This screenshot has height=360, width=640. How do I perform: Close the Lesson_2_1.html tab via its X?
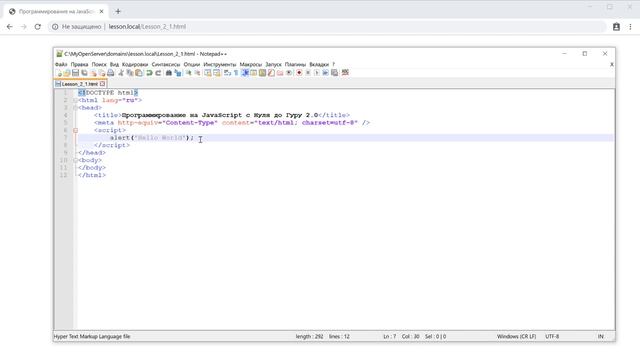pyautogui.click(x=102, y=84)
